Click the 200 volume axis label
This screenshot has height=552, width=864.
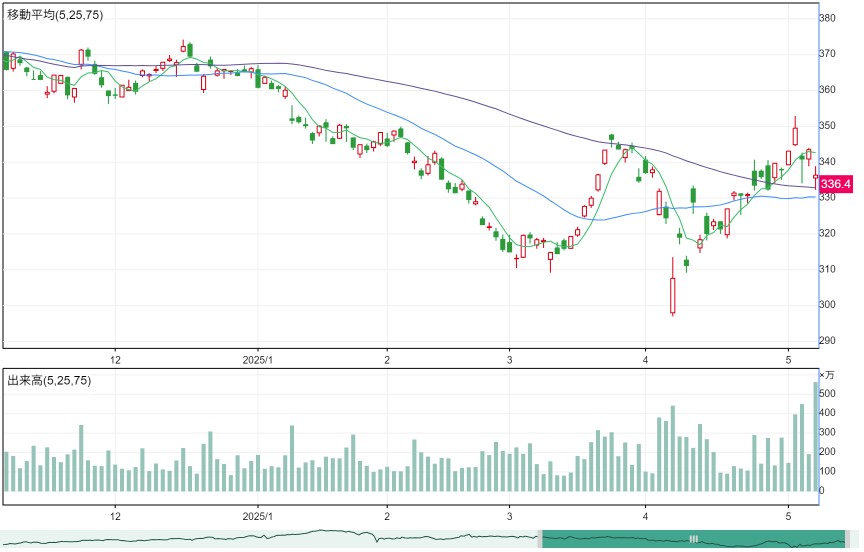point(828,452)
